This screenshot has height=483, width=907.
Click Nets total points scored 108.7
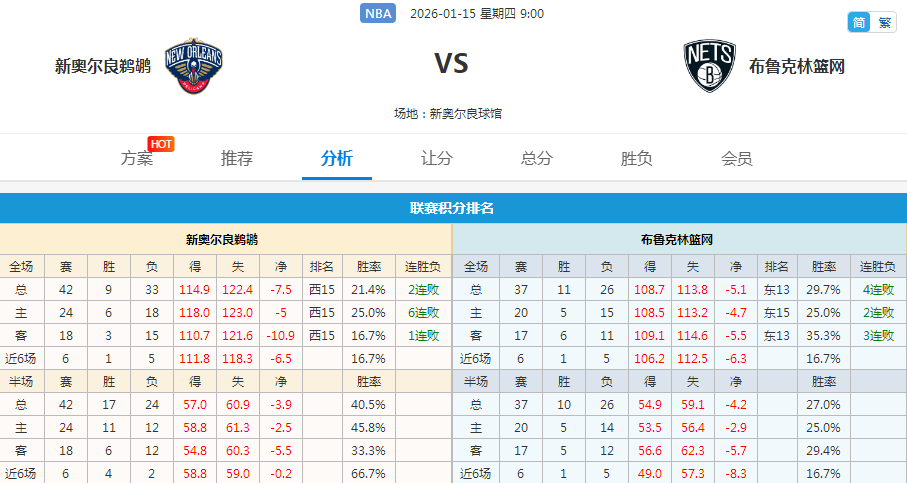650,289
